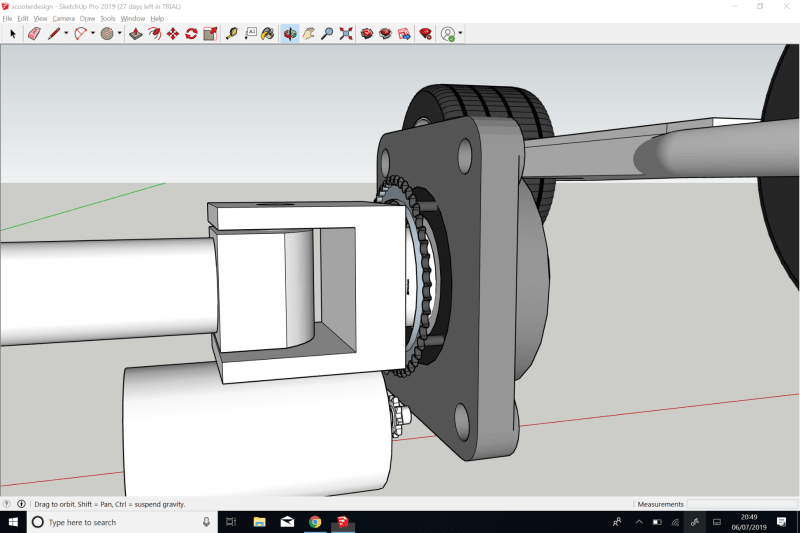
Task: Select the Paint Bucket tool
Action: (268, 34)
